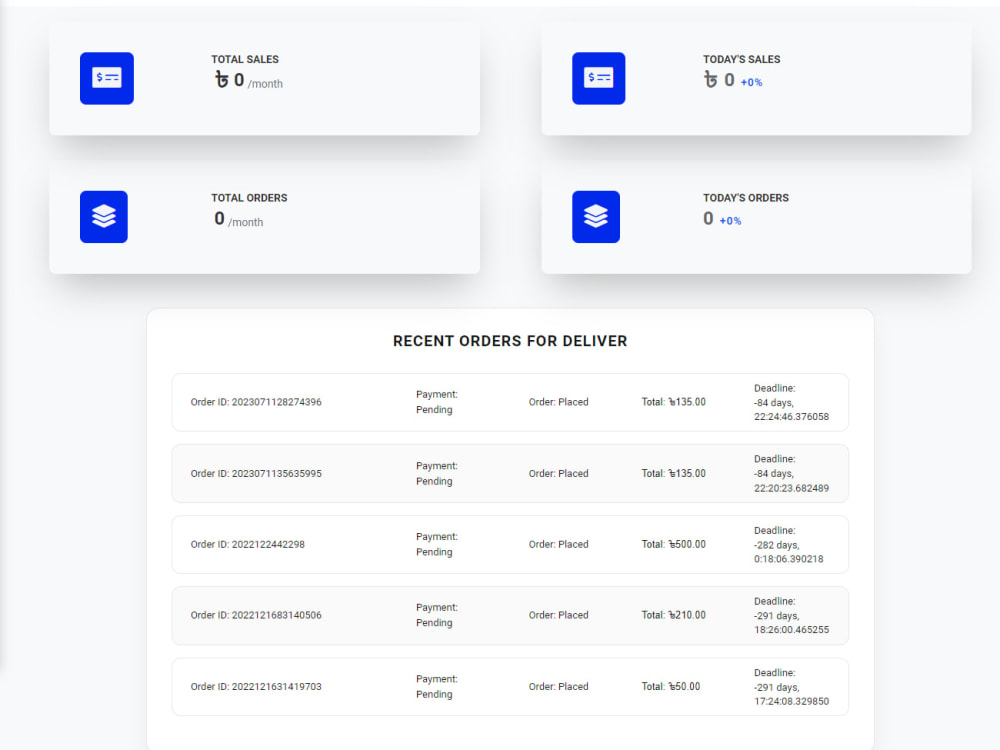The width and height of the screenshot is (1000, 750).
Task: Click the Total Sales /month value
Action: [x=249, y=80]
